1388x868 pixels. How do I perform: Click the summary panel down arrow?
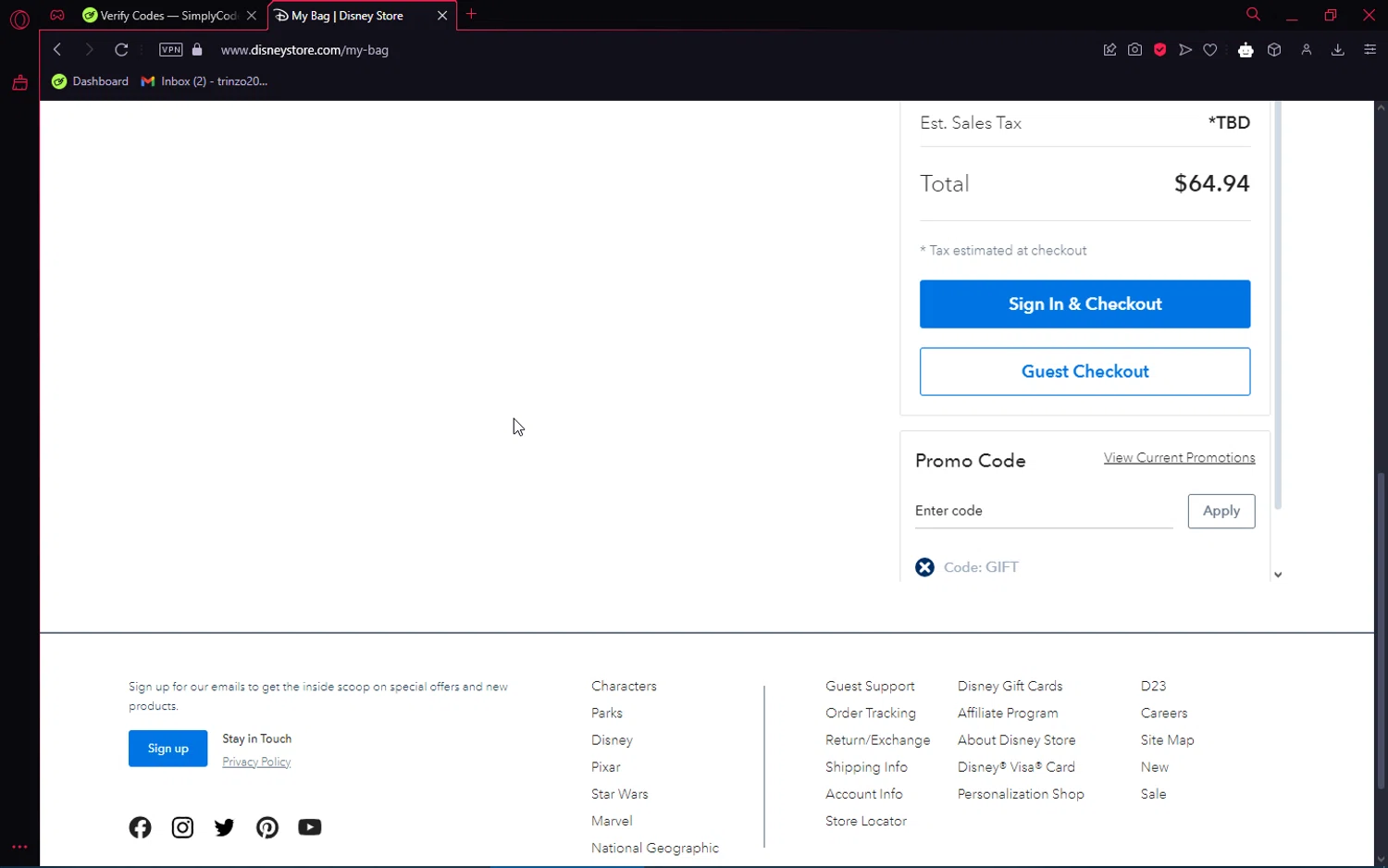coord(1278,575)
